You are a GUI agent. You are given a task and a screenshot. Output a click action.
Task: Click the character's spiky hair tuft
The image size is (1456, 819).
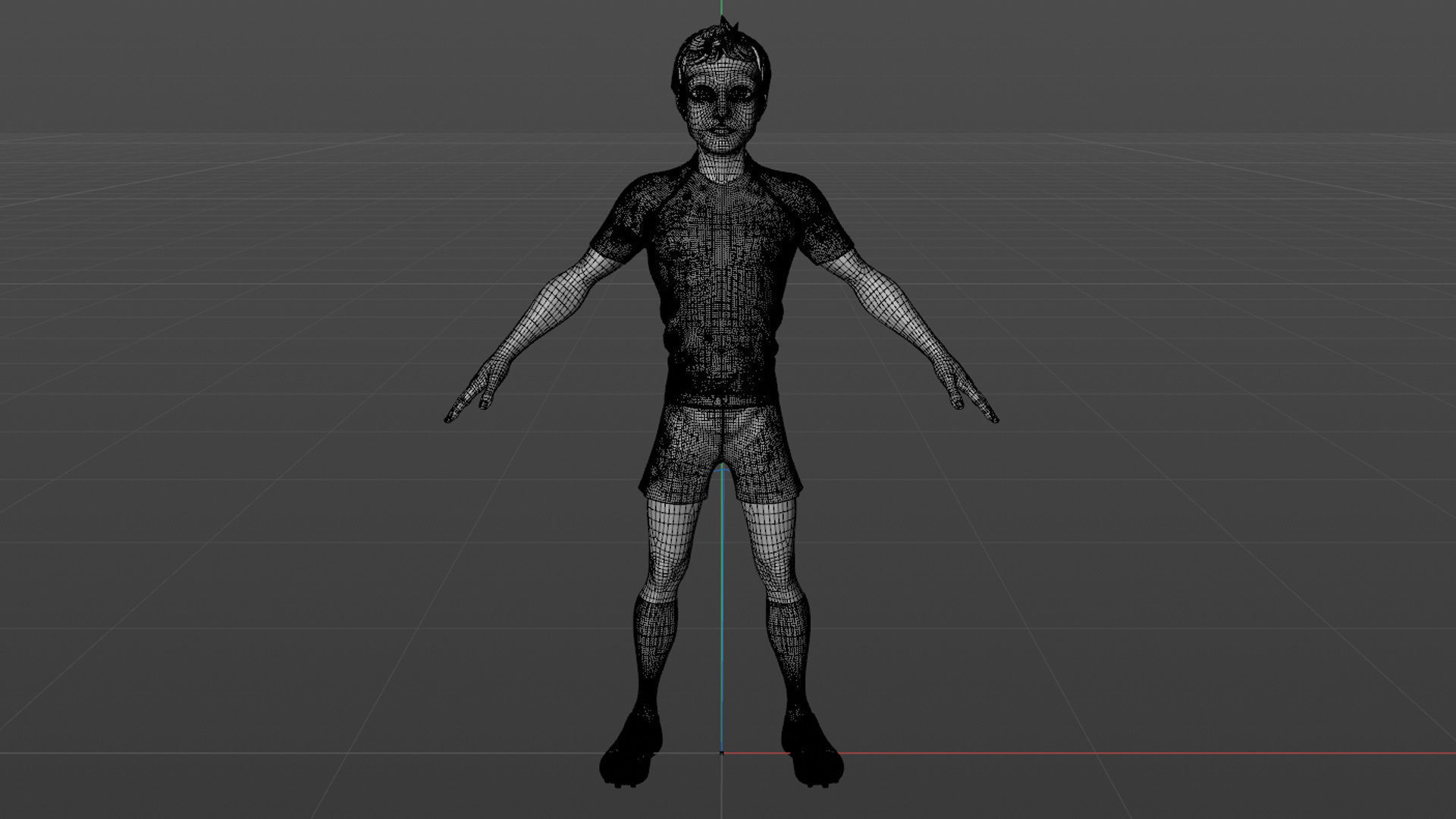coord(730,27)
